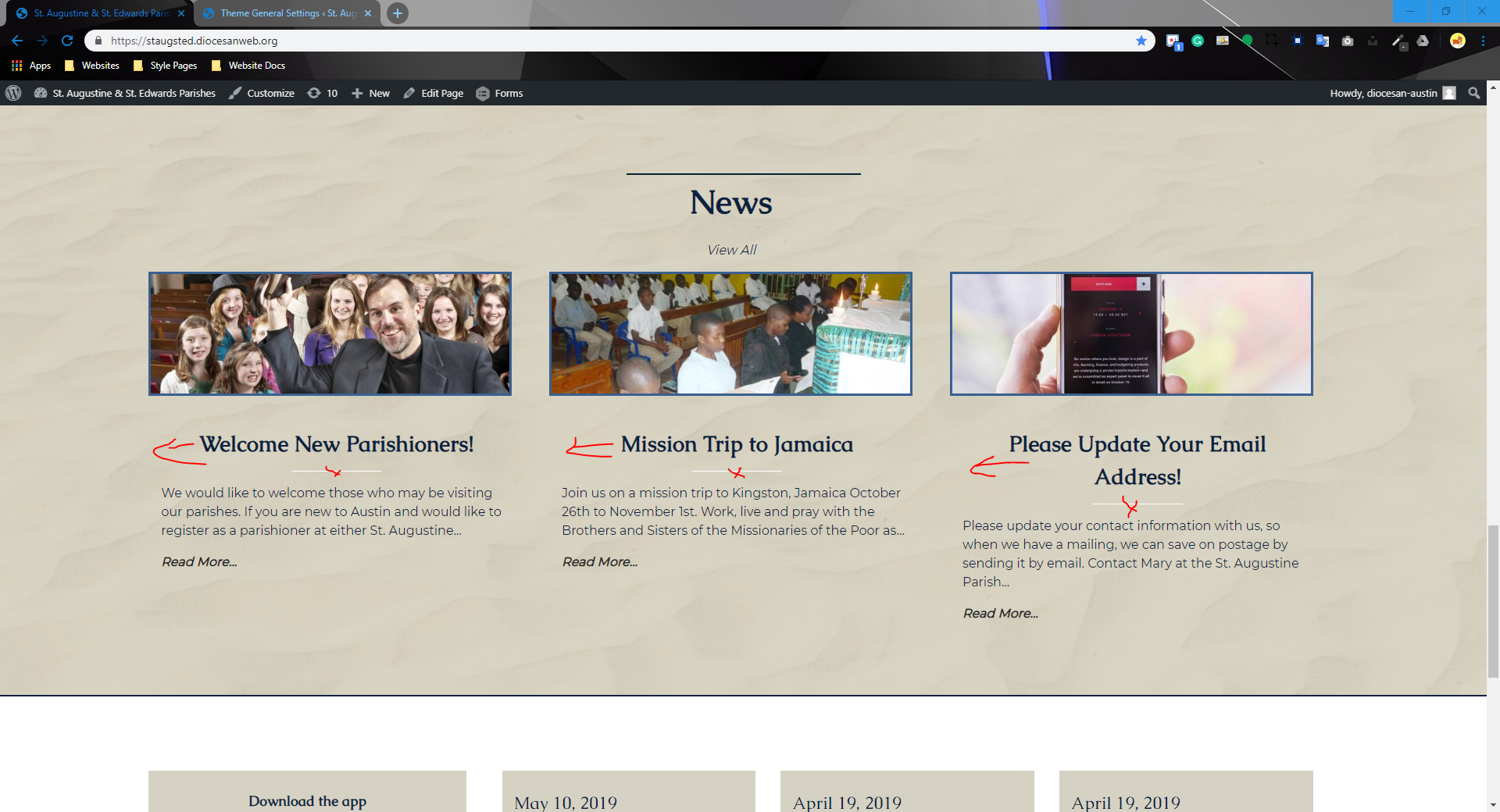Open the Website Docs bookmark folder
The width and height of the screenshot is (1500, 812).
click(x=248, y=66)
